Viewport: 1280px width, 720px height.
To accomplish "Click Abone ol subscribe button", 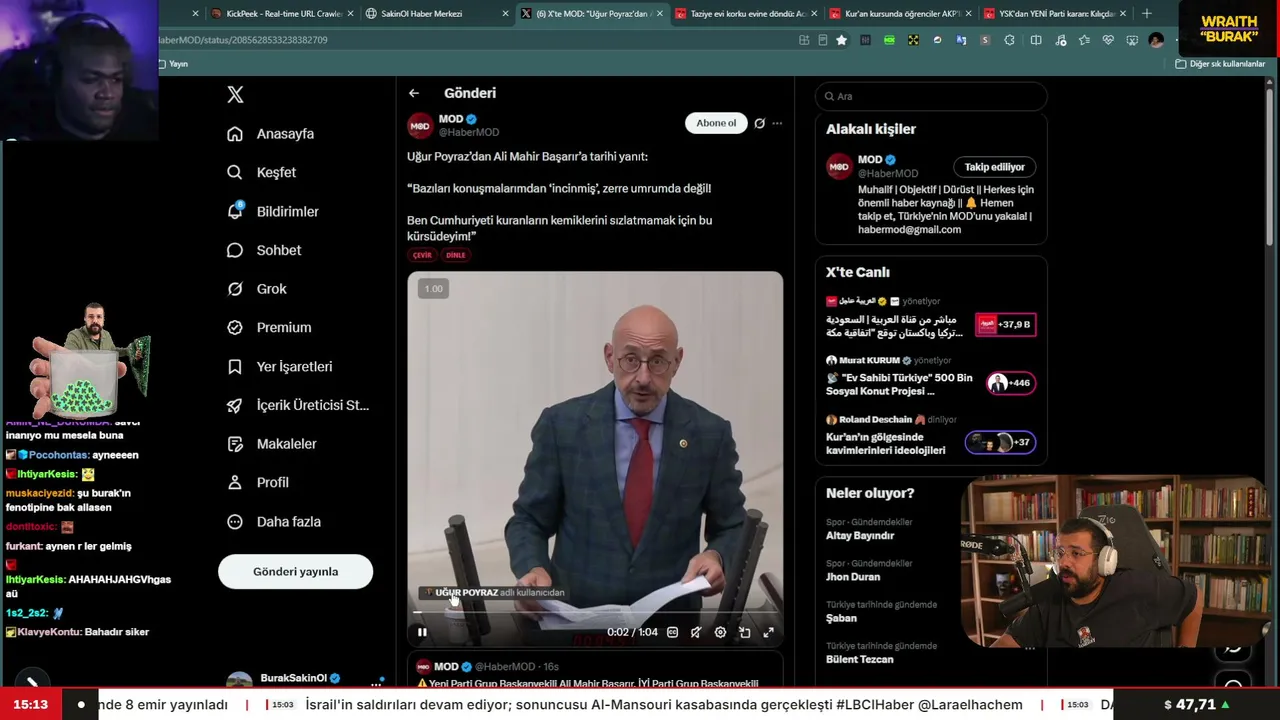I will coord(716,123).
